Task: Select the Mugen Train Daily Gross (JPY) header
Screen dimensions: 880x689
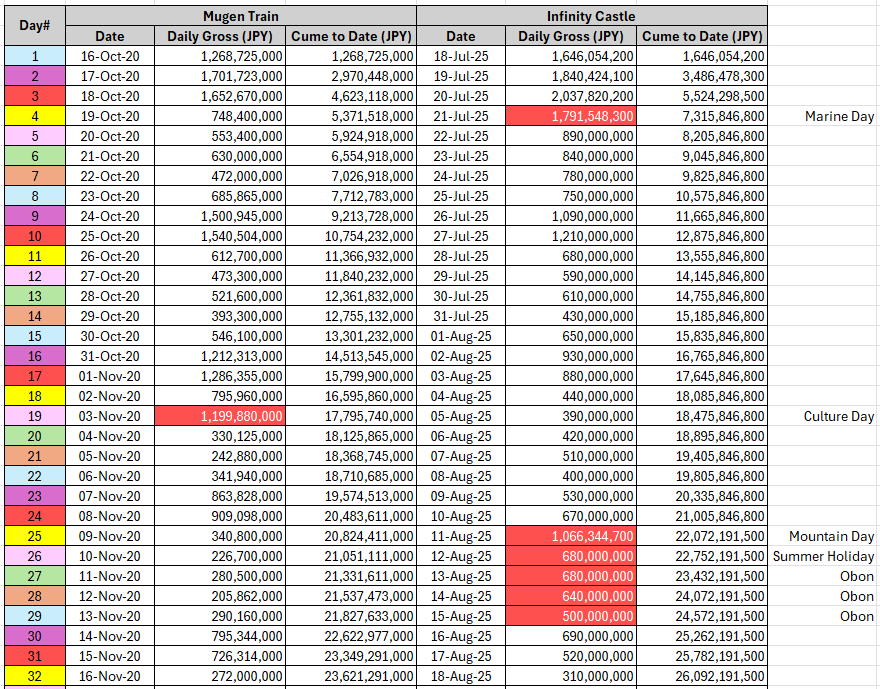Action: (220, 36)
